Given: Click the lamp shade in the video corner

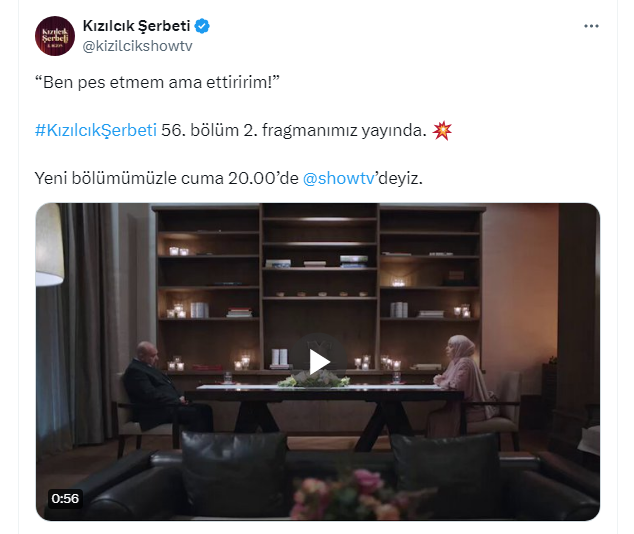Looking at the screenshot, I should tap(49, 245).
